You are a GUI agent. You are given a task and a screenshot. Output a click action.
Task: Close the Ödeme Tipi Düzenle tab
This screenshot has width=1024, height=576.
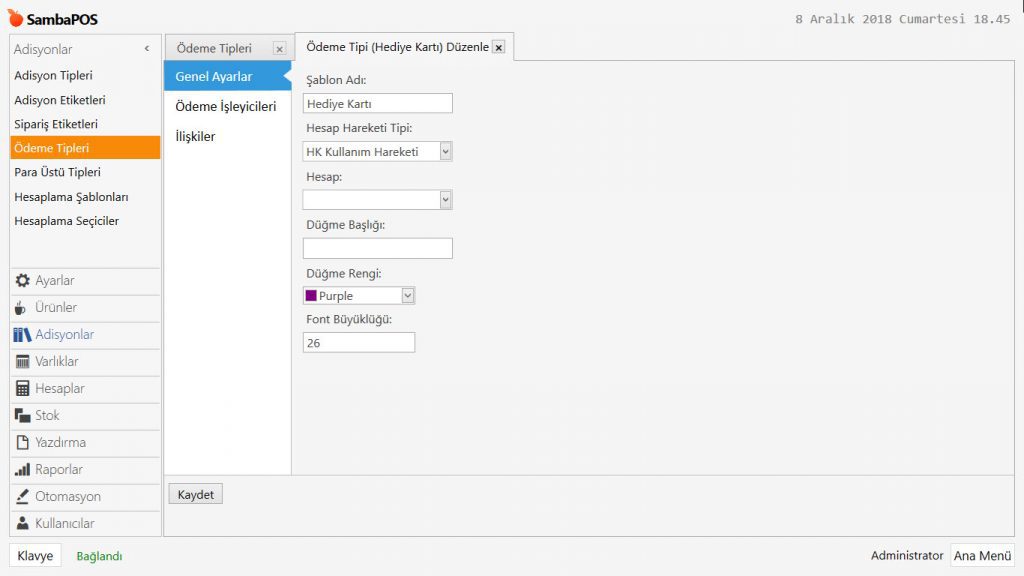(499, 47)
